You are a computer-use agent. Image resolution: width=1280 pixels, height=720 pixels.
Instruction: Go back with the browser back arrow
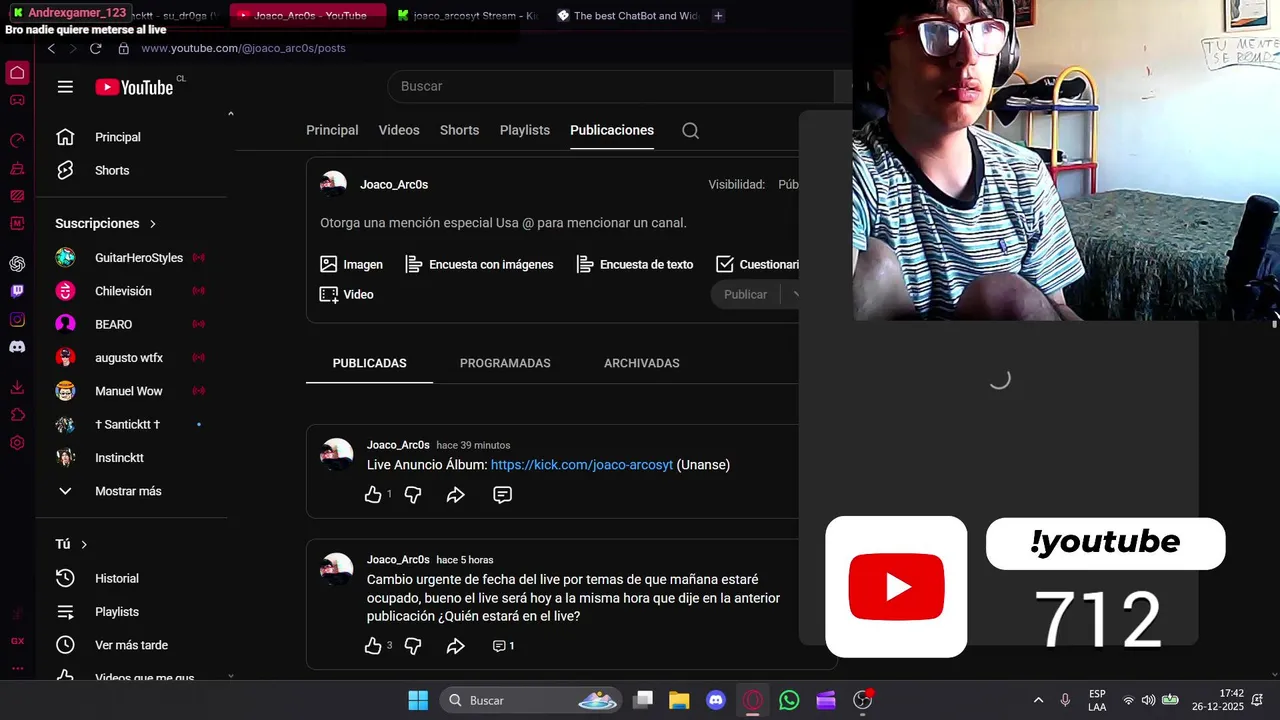point(51,48)
